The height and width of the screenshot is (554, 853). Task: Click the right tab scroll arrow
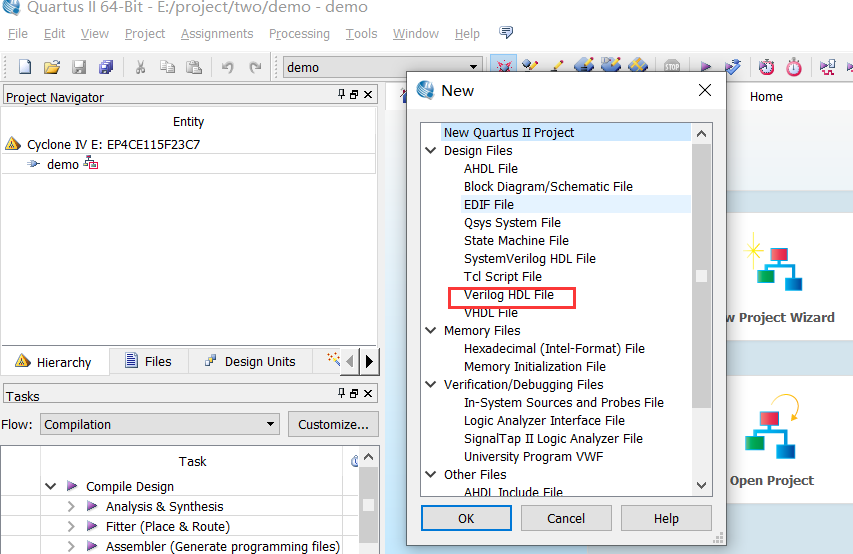pyautogui.click(x=369, y=361)
